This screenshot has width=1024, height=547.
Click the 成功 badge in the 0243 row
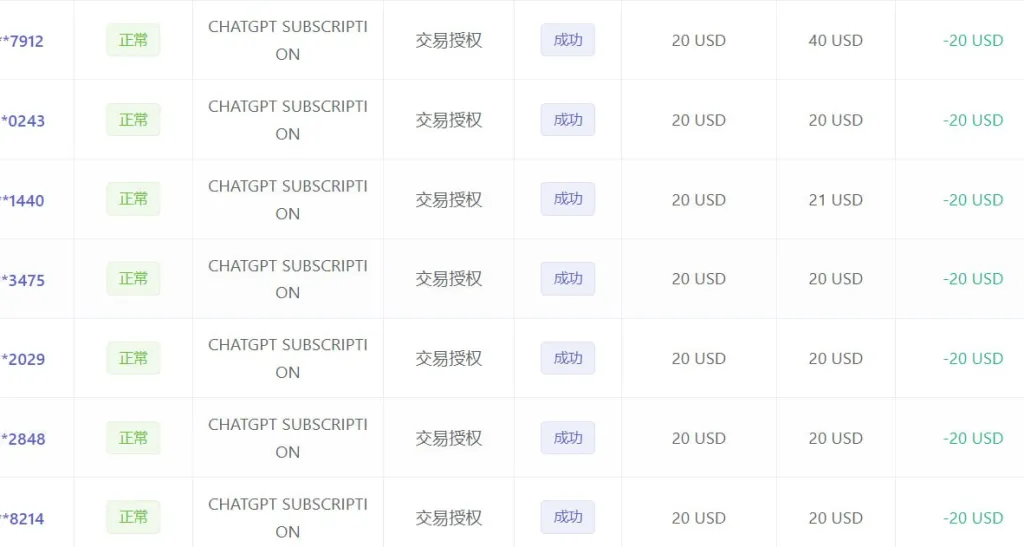(568, 120)
